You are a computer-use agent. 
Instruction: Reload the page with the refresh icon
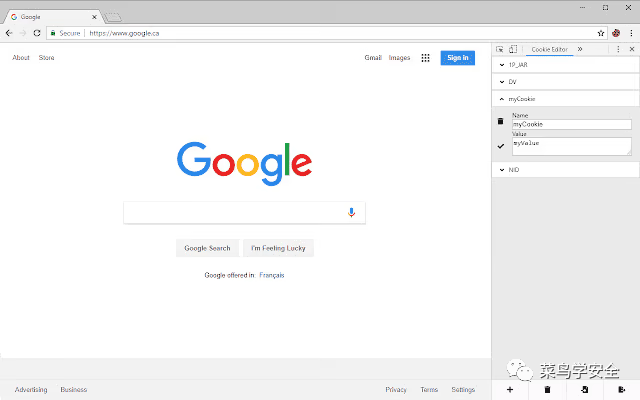point(37,33)
